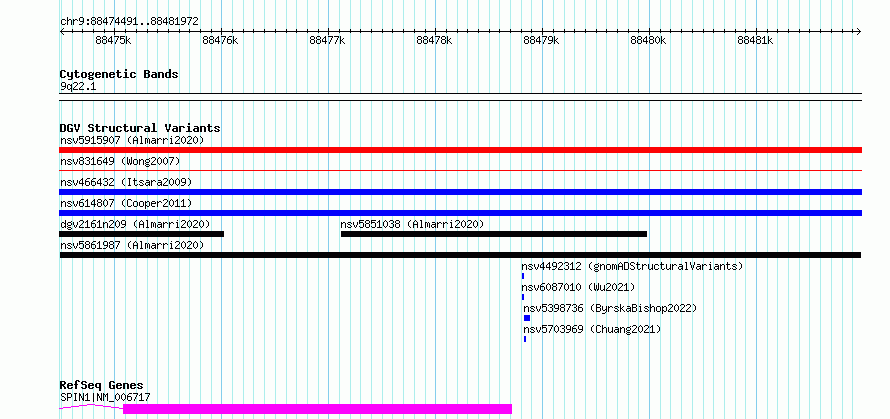Click the ruler's left-pointing arrow end
890x419 pixels.
63,31
